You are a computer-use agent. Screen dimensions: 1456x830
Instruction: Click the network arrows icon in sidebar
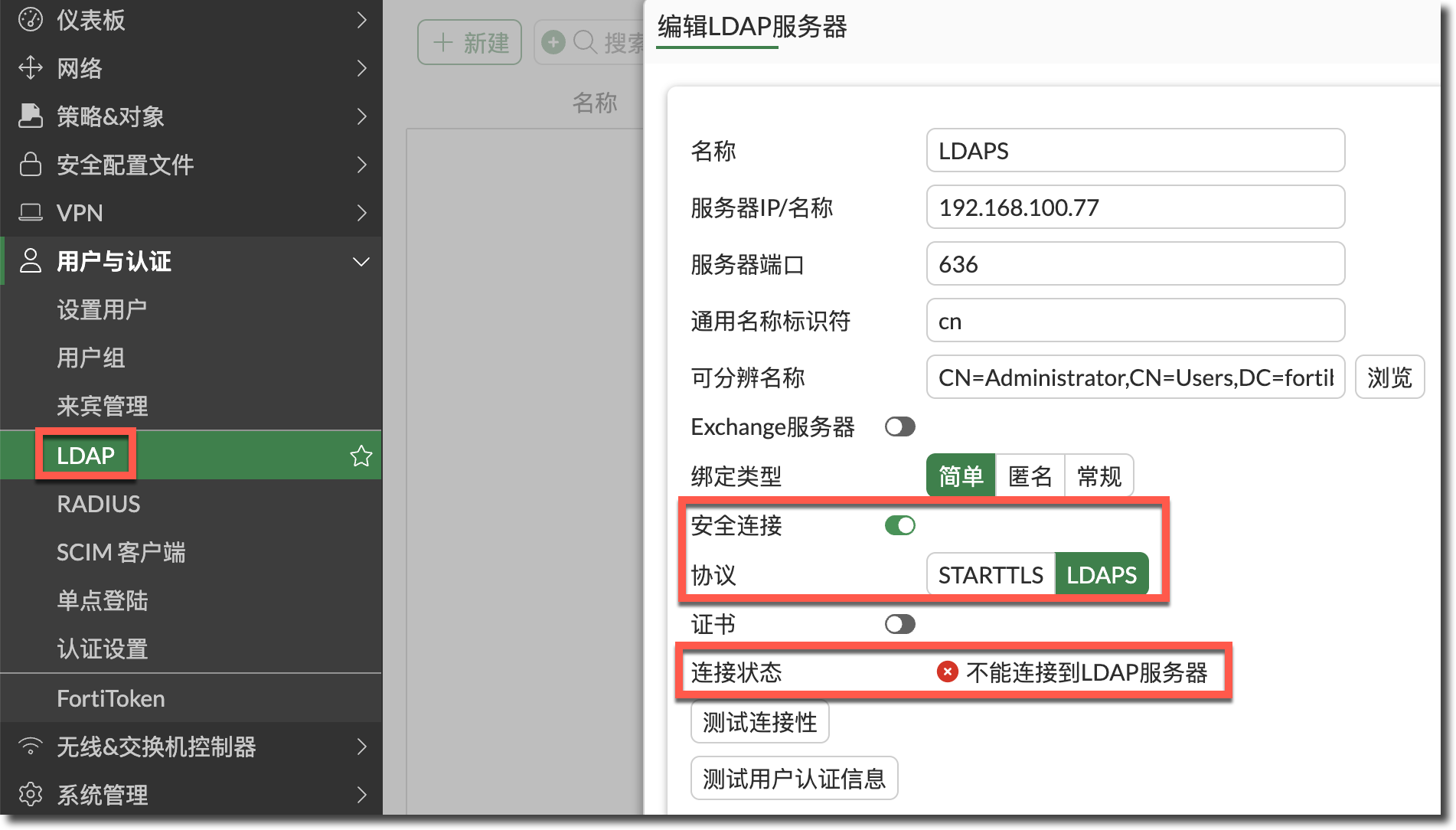(31, 68)
